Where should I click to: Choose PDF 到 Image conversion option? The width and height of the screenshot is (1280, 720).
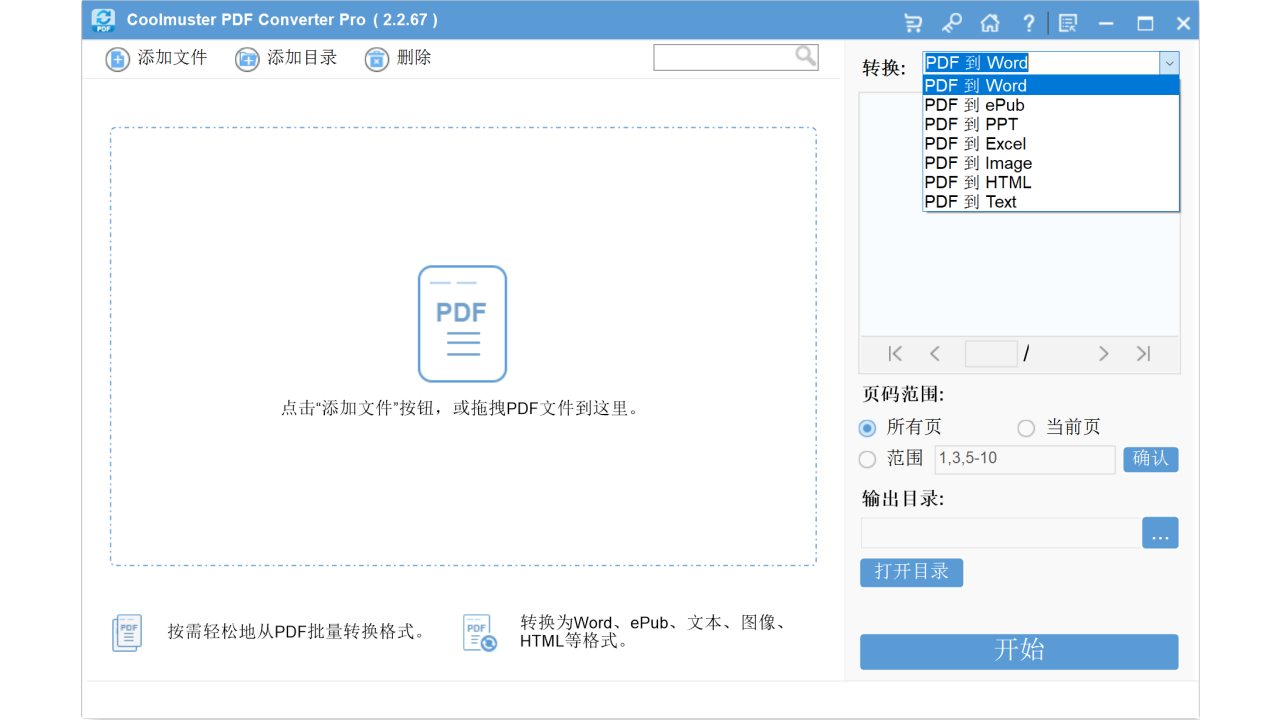[x=975, y=162]
